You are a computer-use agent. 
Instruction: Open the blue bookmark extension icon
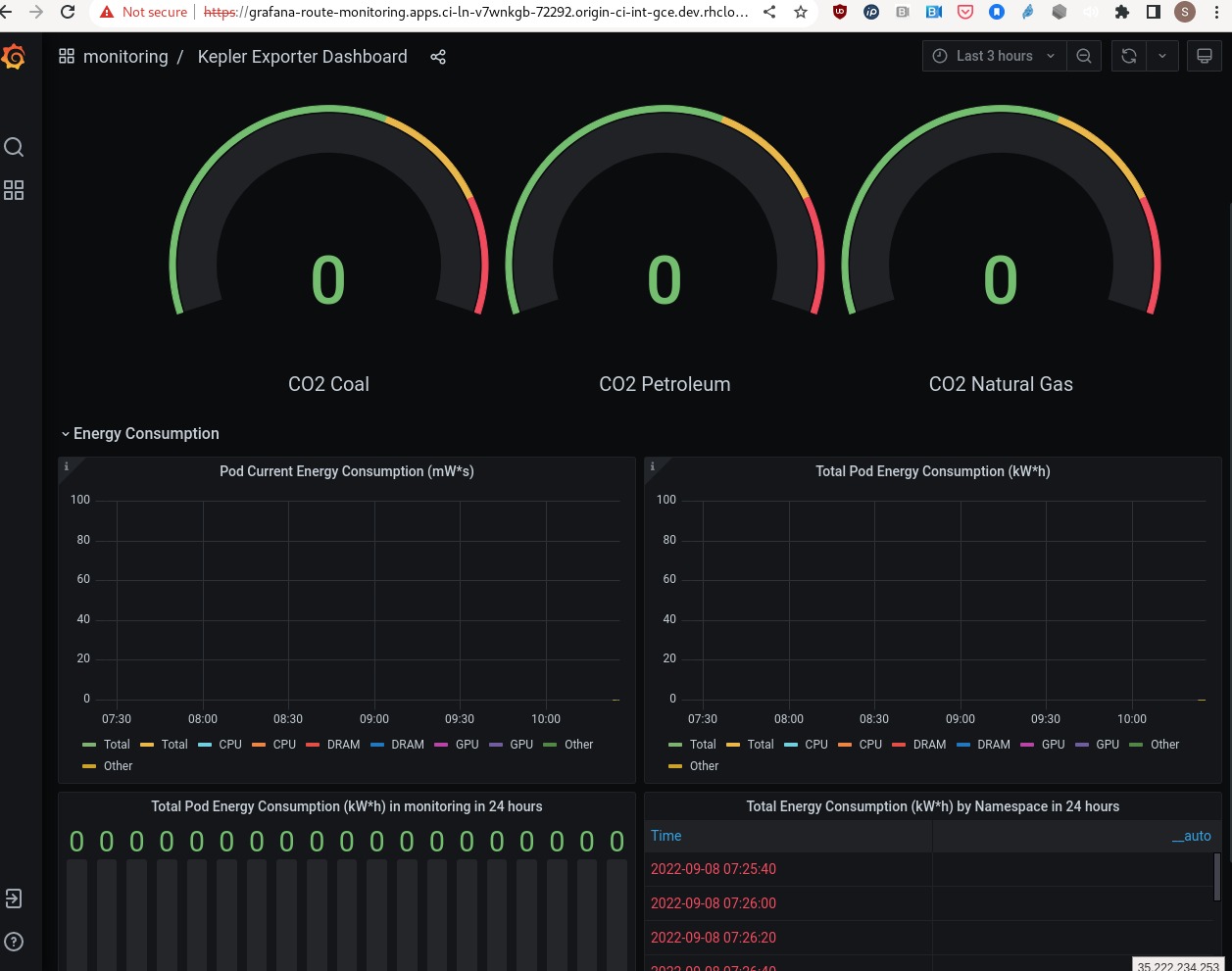pyautogui.click(x=997, y=12)
